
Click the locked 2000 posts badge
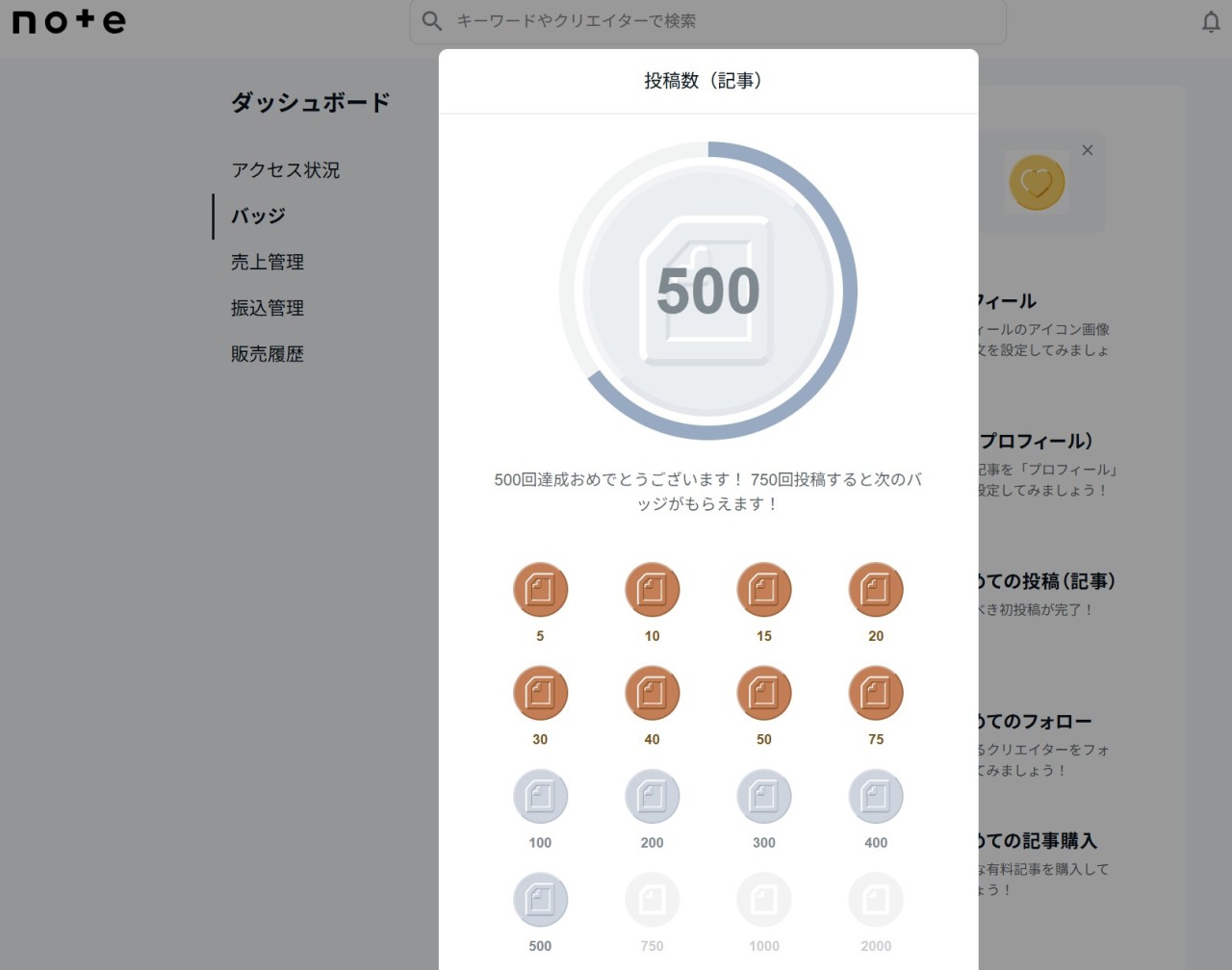[875, 900]
